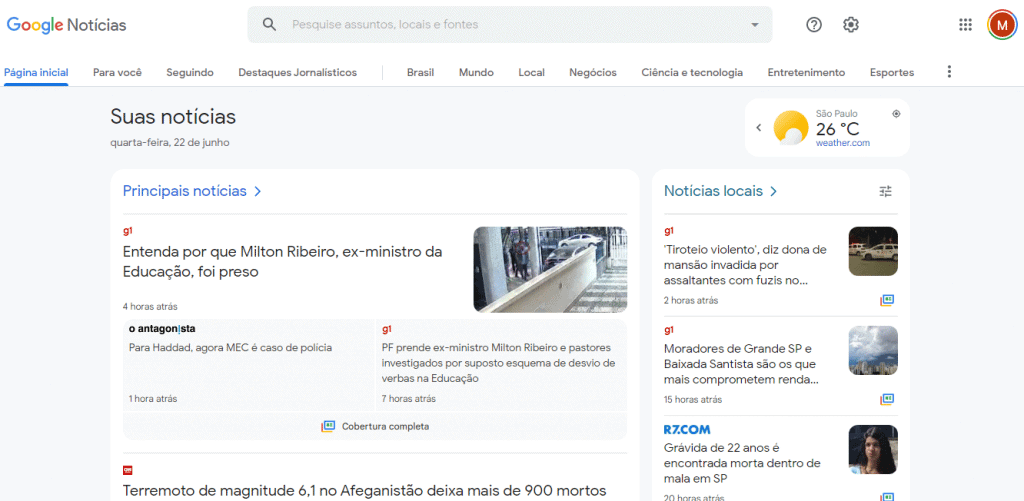Image resolution: width=1024 pixels, height=501 pixels.
Task: Select the Página inicial tab
Action: coord(36,73)
